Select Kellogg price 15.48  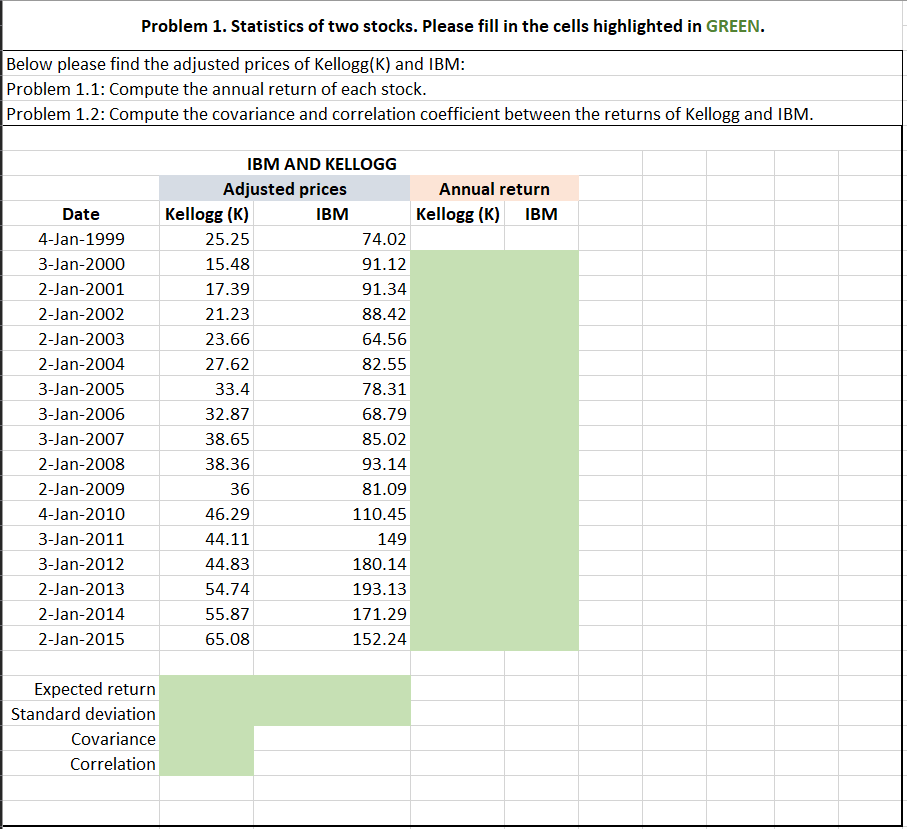point(207,263)
